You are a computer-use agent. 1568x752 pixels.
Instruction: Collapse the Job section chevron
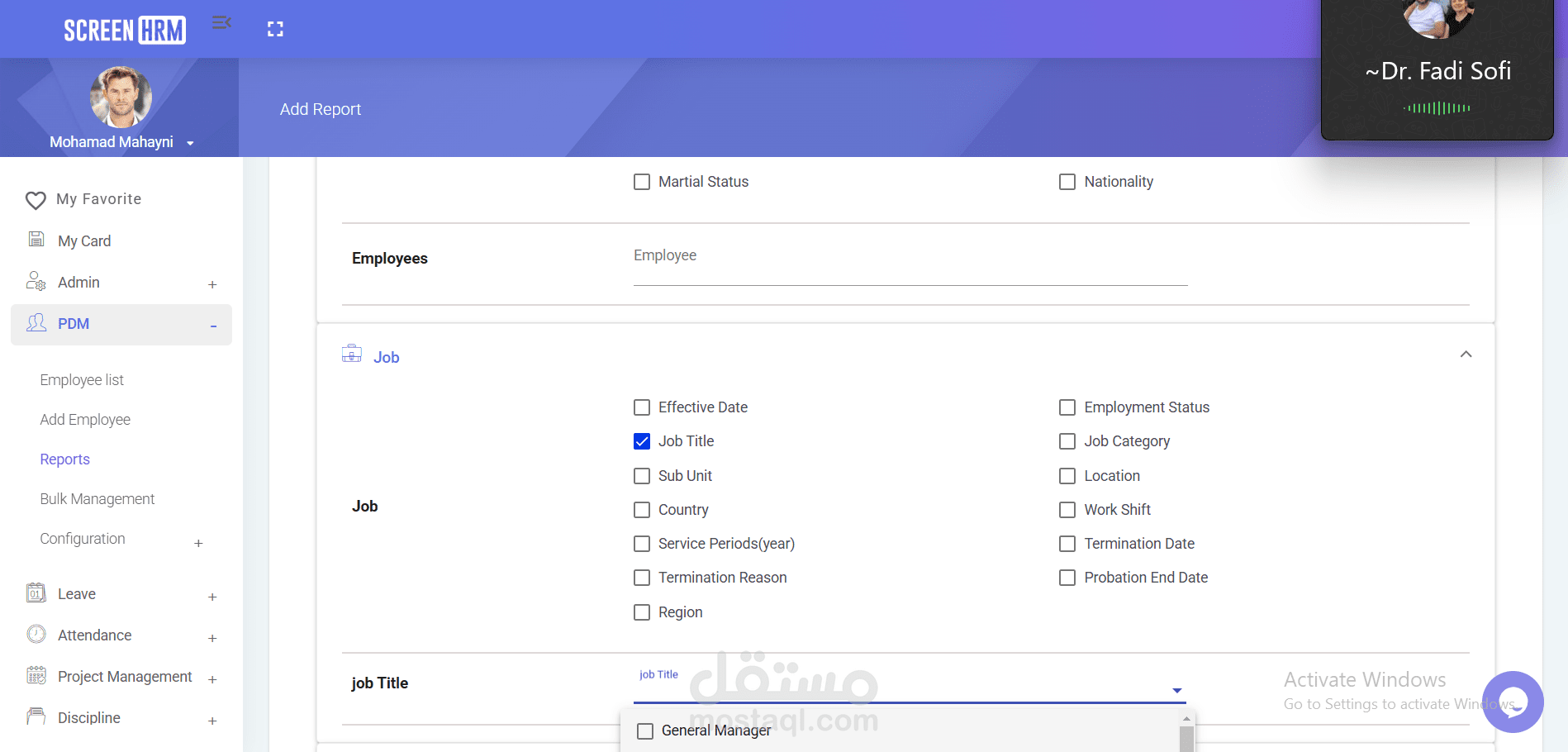coord(1466,354)
